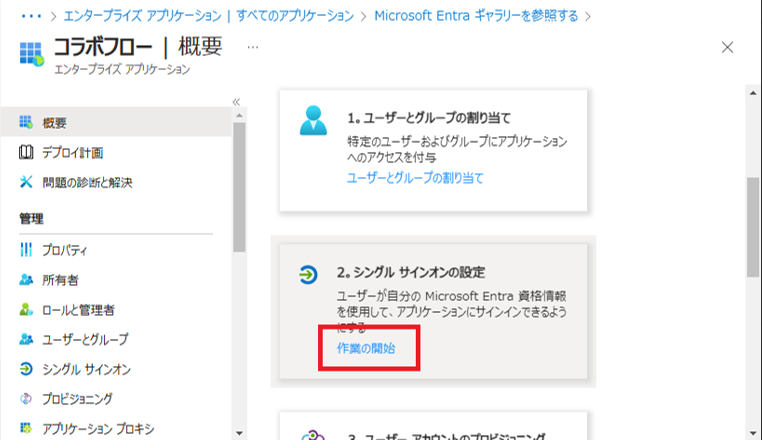Screen dimensions: 762x440
Task: Click main pane scrollbar down arrow
Action: (753, 433)
